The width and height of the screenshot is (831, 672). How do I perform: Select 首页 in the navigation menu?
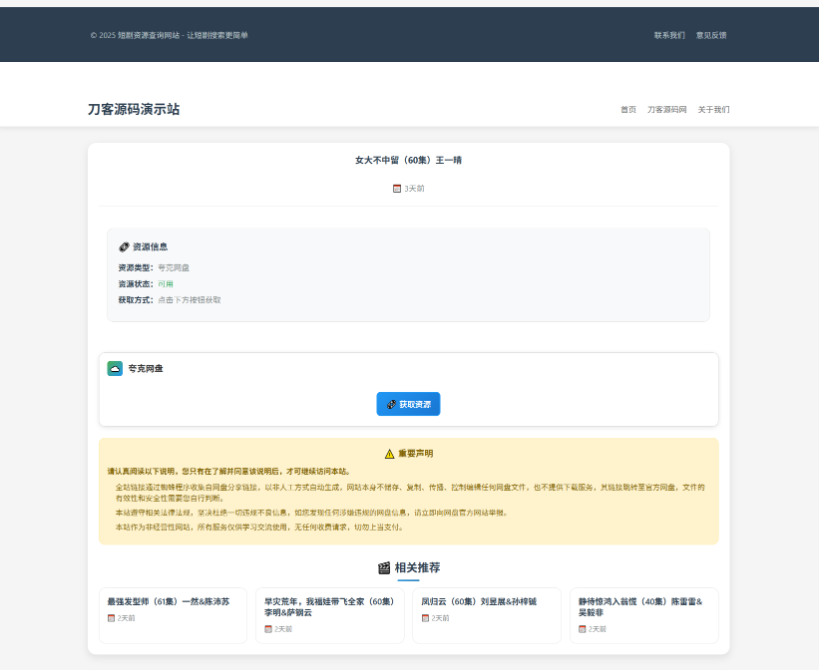(628, 110)
